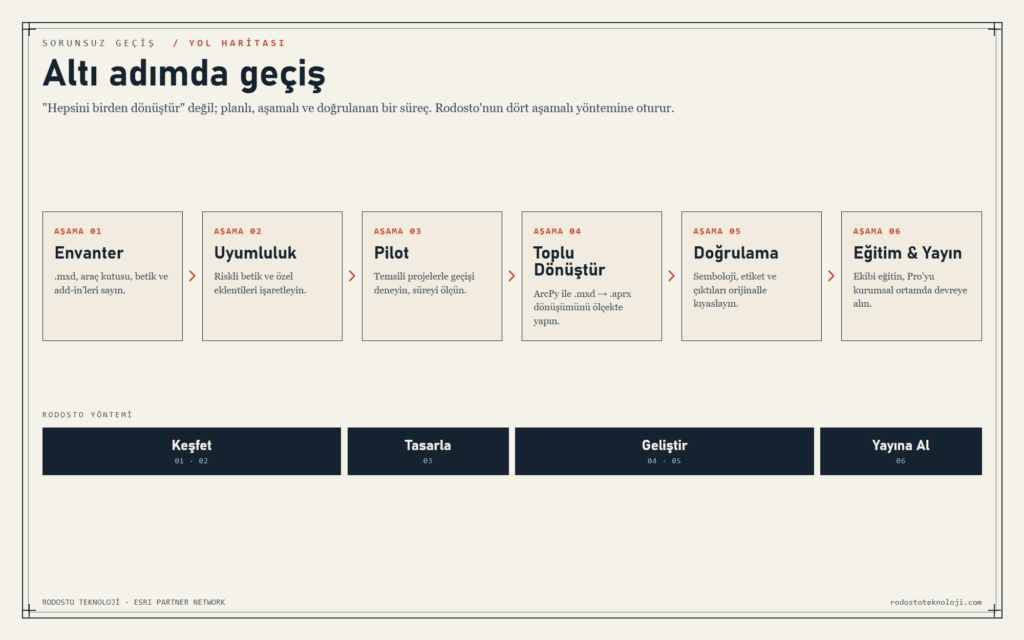
Task: Click the Tasarla phase bar
Action: tap(428, 451)
